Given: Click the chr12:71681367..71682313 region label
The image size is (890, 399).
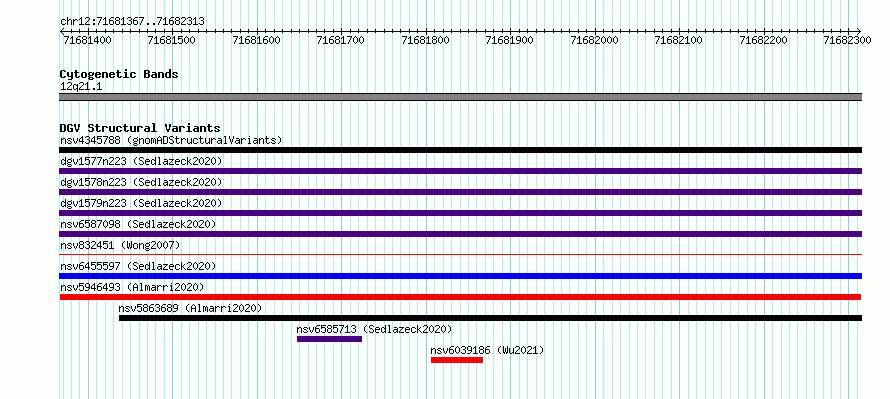Looking at the screenshot, I should 132,22.
